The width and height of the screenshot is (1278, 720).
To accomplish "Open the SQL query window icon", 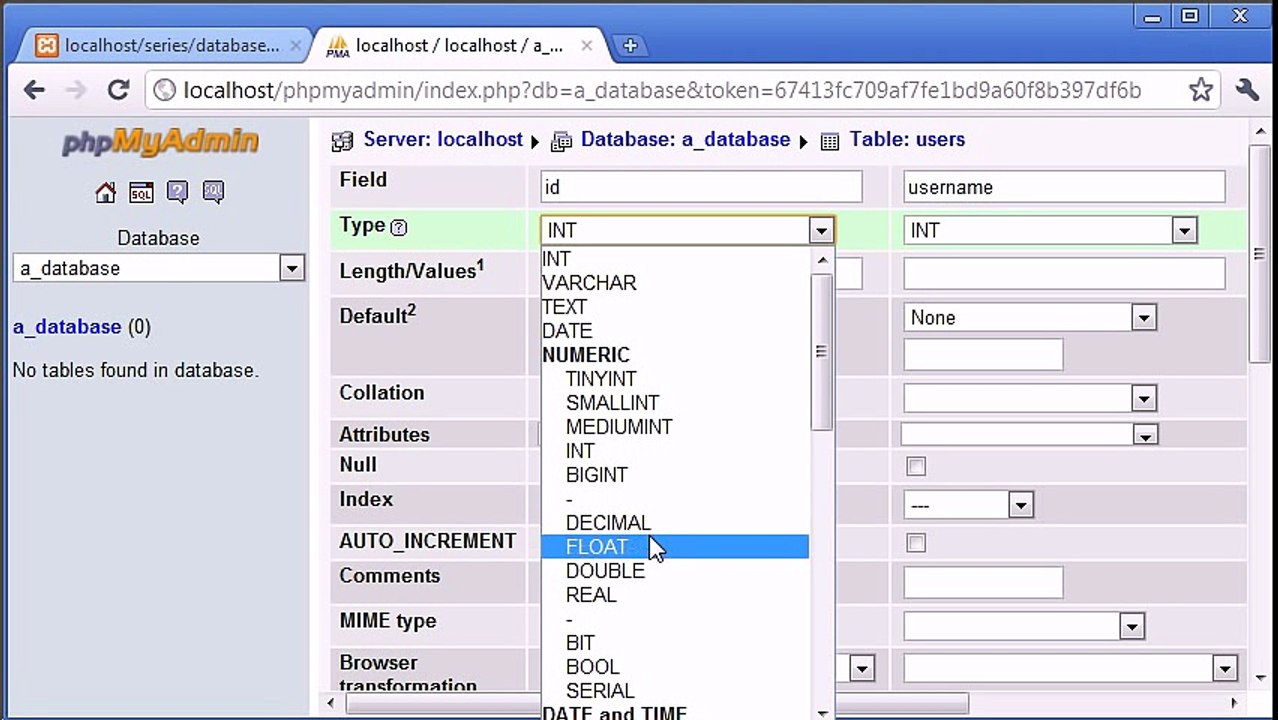I will pyautogui.click(x=141, y=192).
